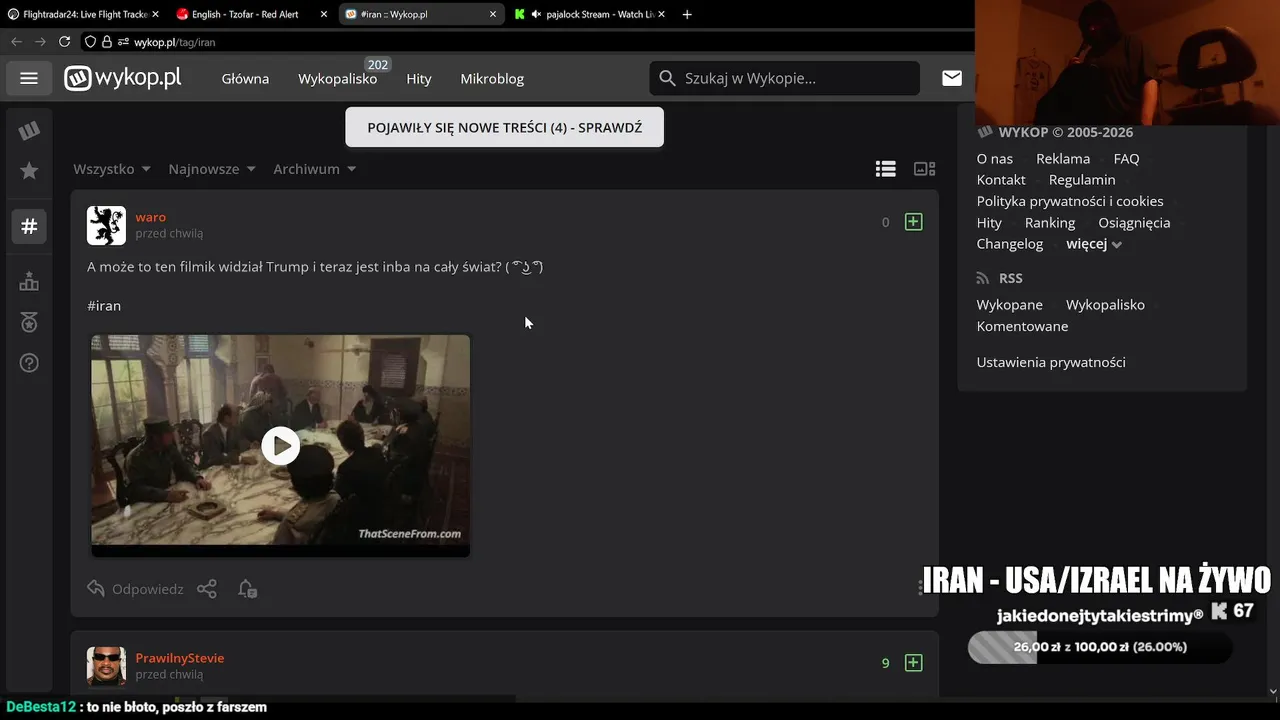Expand the Najnowsze sort dropdown
The height and width of the screenshot is (720, 1280).
212,169
